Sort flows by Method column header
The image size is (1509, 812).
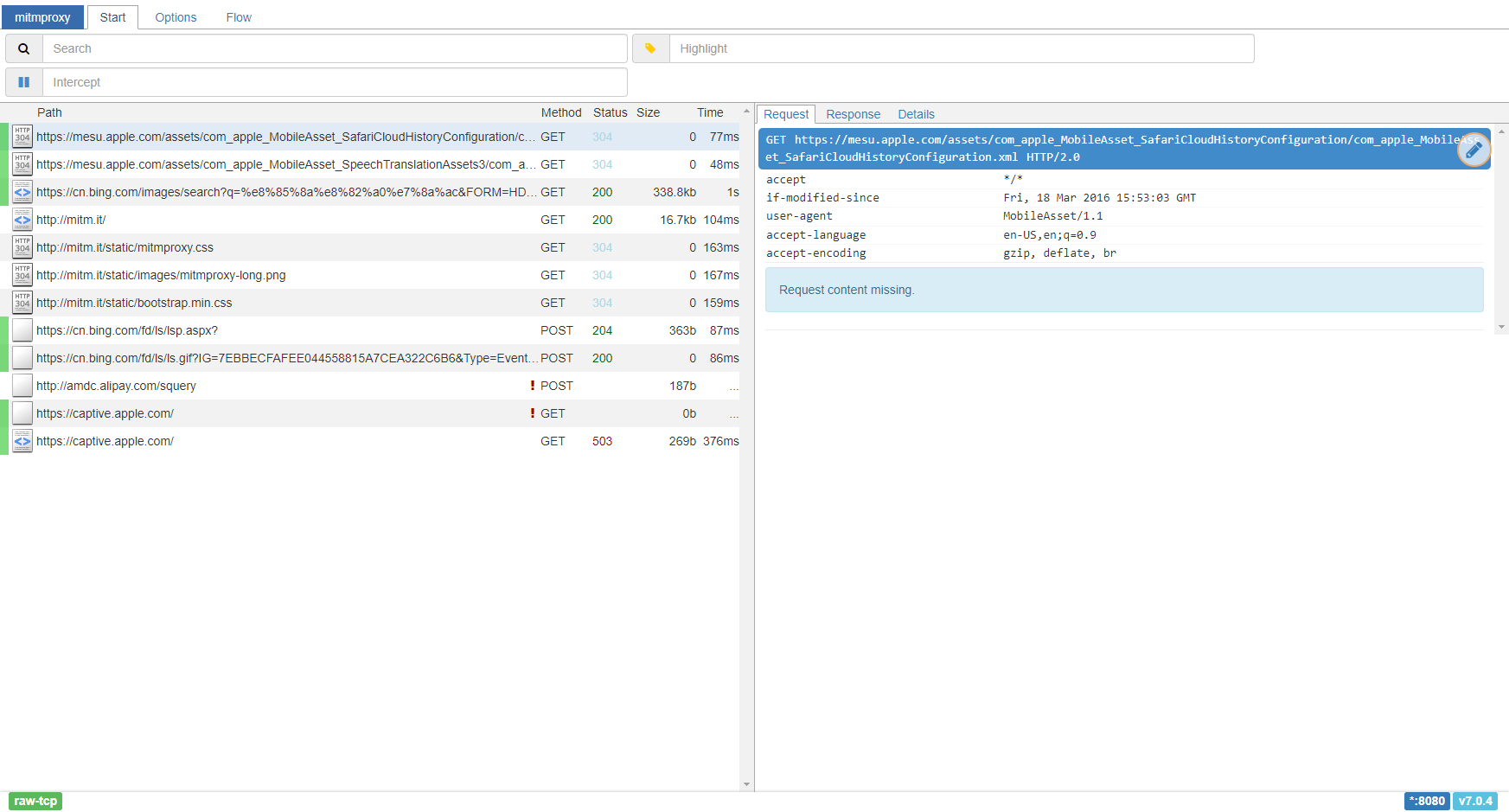pyautogui.click(x=561, y=112)
